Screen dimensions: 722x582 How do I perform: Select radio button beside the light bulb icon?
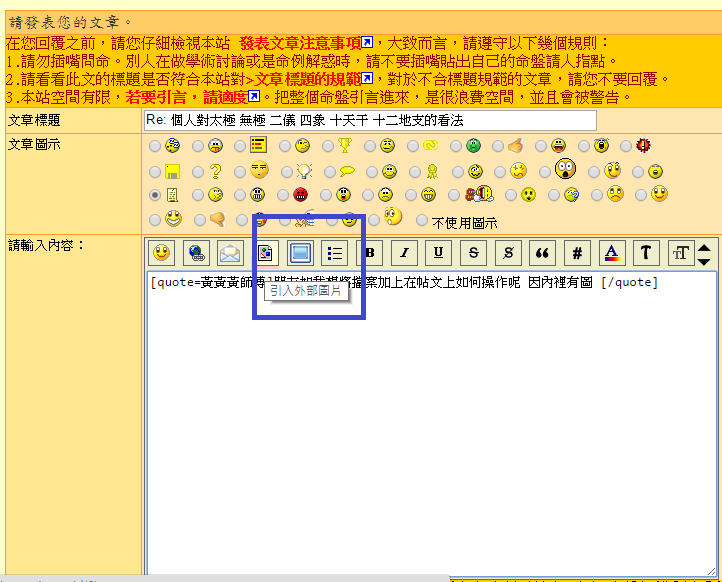[x=287, y=172]
